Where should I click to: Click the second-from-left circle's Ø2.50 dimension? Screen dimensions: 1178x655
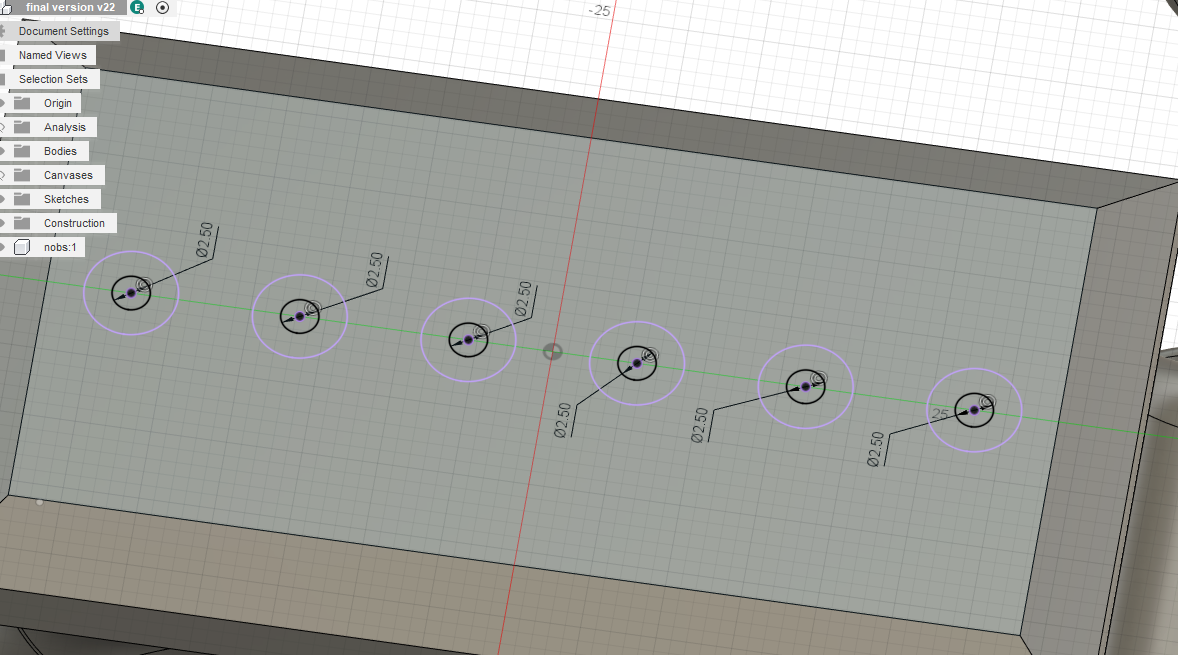tap(375, 270)
